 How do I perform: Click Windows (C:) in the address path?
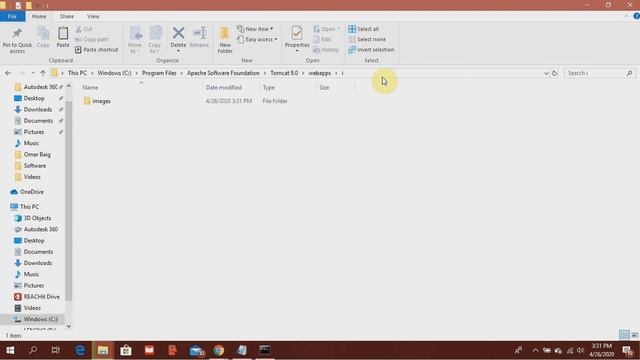pyautogui.click(x=114, y=73)
